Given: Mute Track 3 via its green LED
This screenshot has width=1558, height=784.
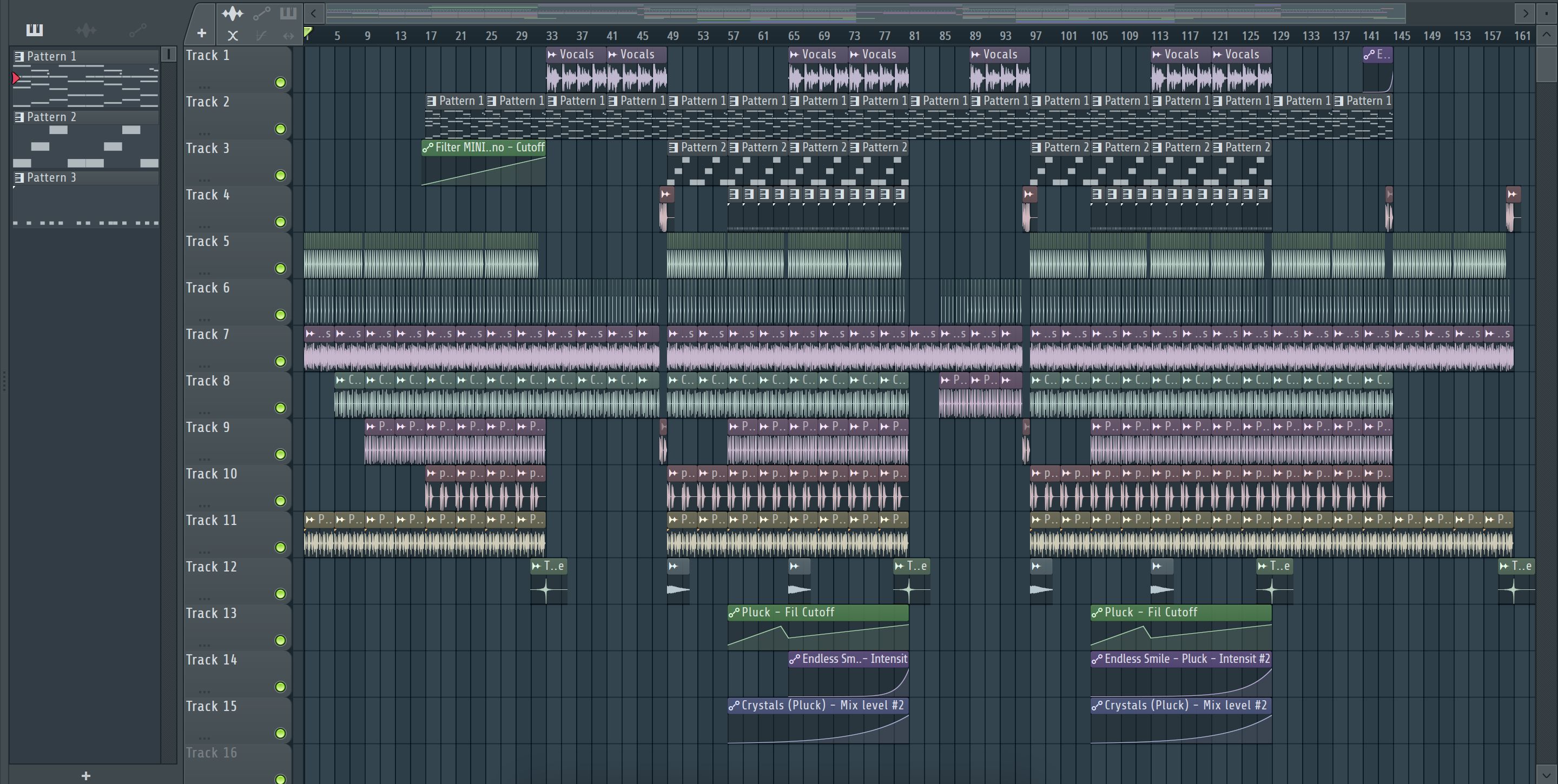Looking at the screenshot, I should tap(280, 175).
